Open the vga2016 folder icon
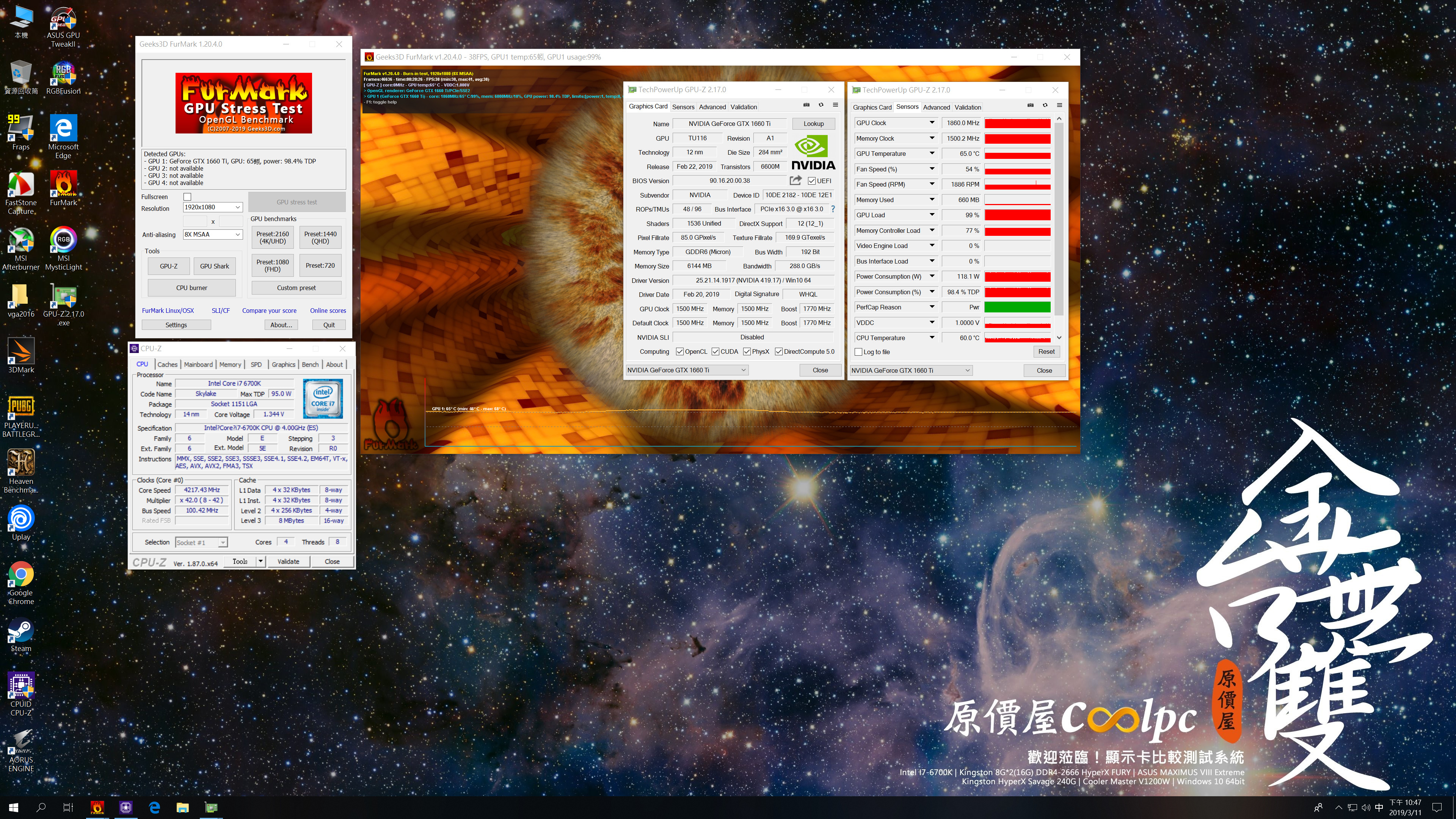1456x819 pixels. coord(21,301)
